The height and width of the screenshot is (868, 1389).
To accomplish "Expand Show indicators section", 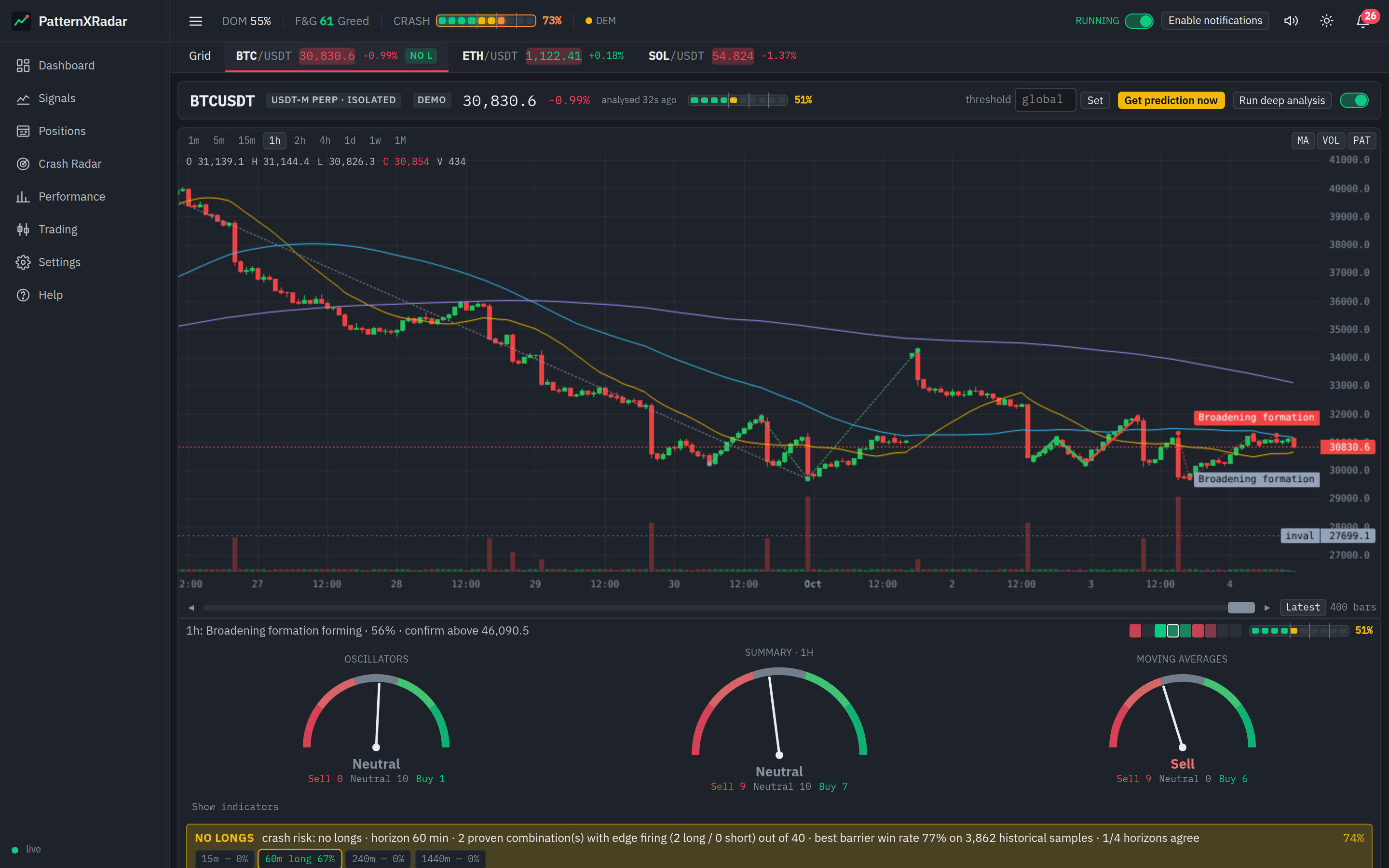I will (235, 807).
